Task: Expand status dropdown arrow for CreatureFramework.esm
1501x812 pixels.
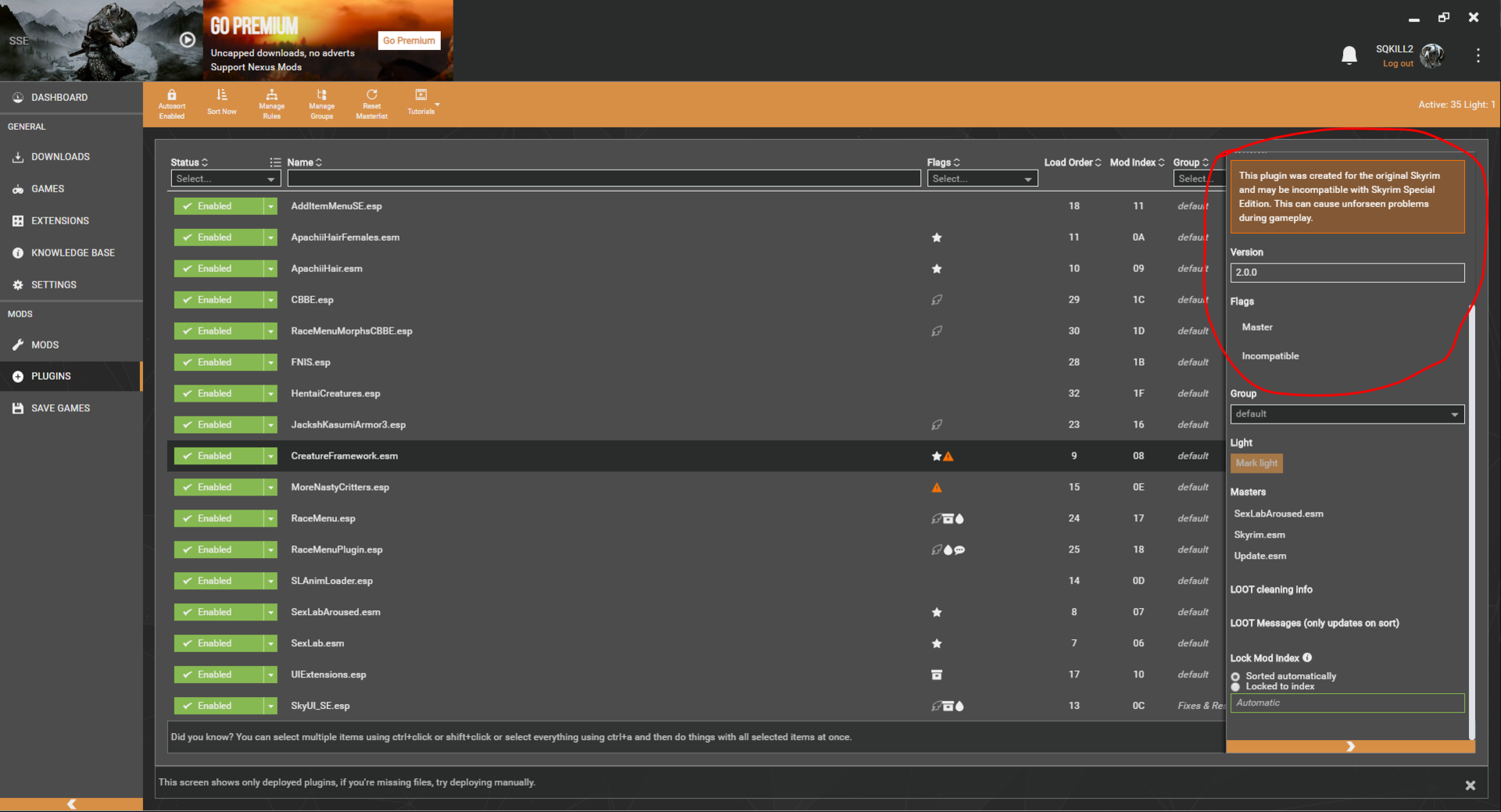Action: coord(270,456)
